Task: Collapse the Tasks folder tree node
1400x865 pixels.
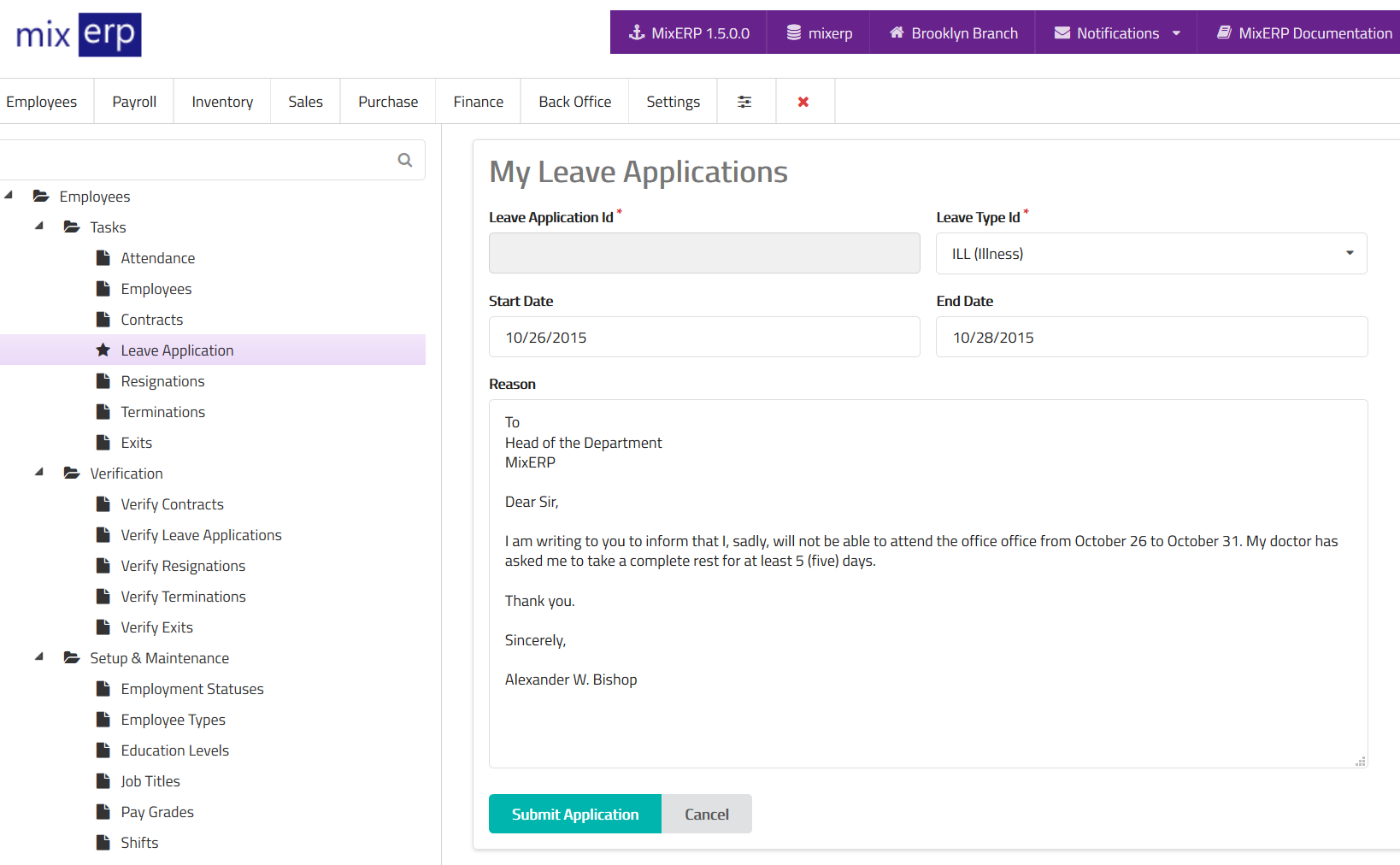Action: (x=39, y=227)
